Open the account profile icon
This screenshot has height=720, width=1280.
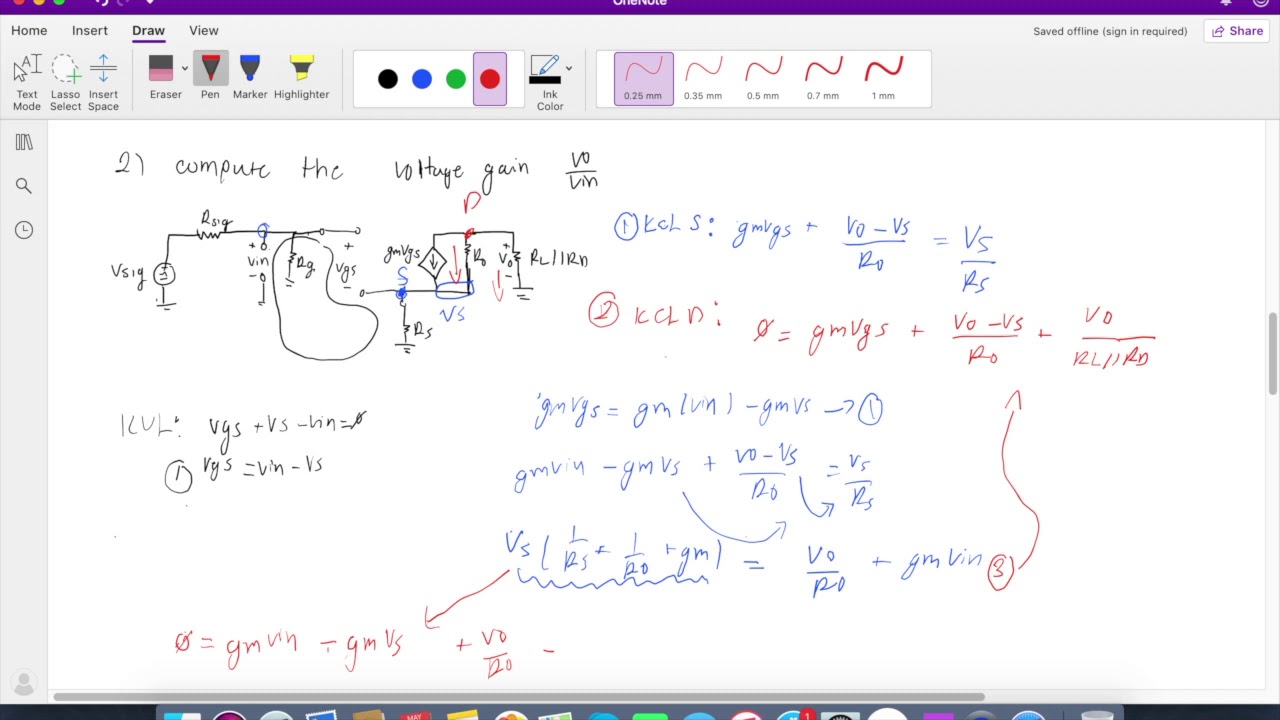[24, 684]
